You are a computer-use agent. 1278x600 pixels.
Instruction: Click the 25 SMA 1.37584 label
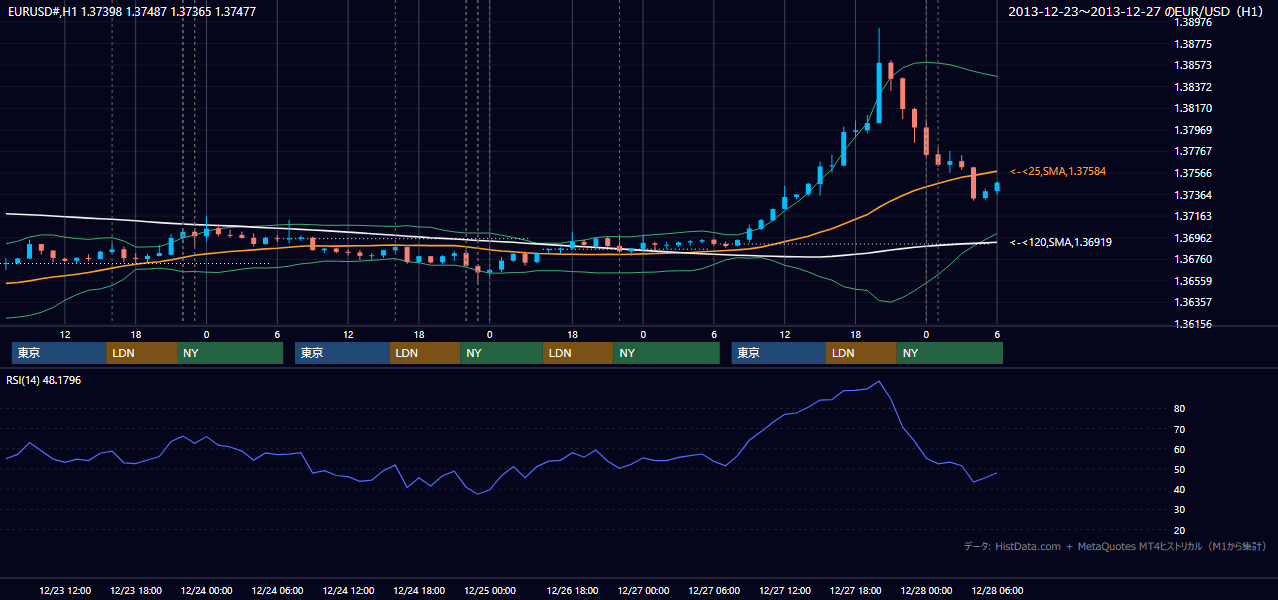pos(1058,172)
